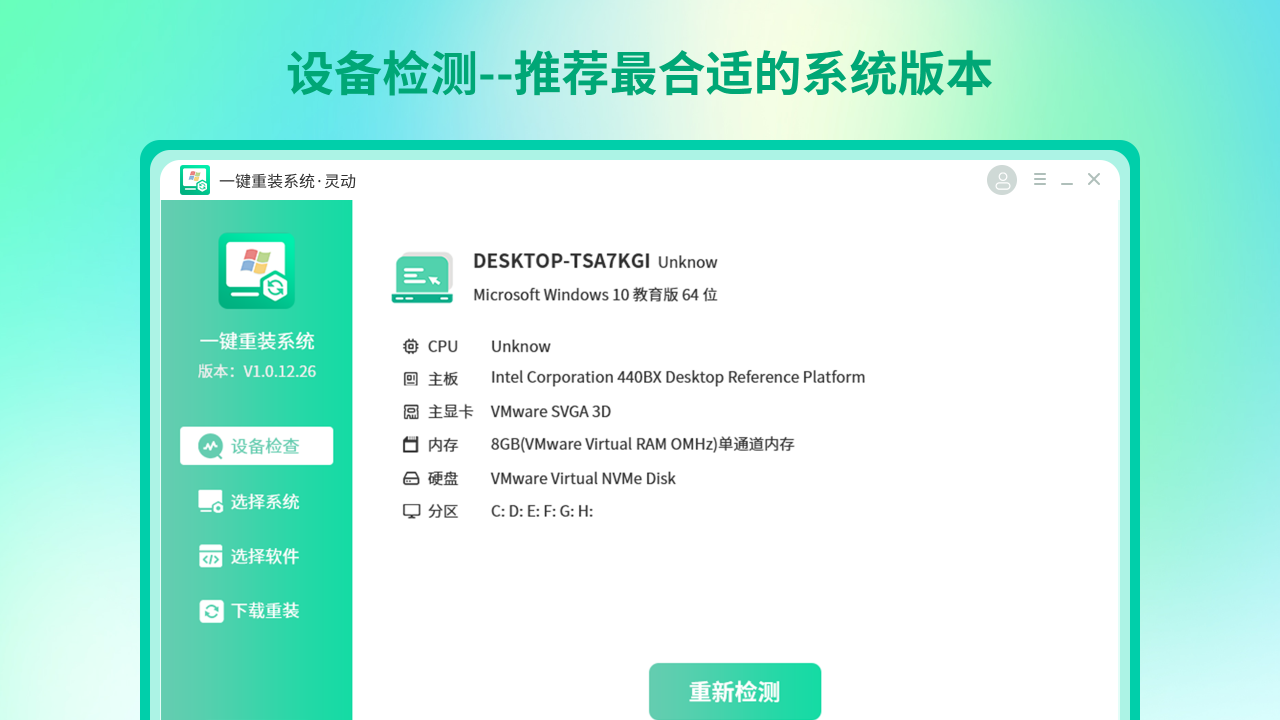Click the CPU gear icon
The height and width of the screenshot is (720, 1280).
411,346
